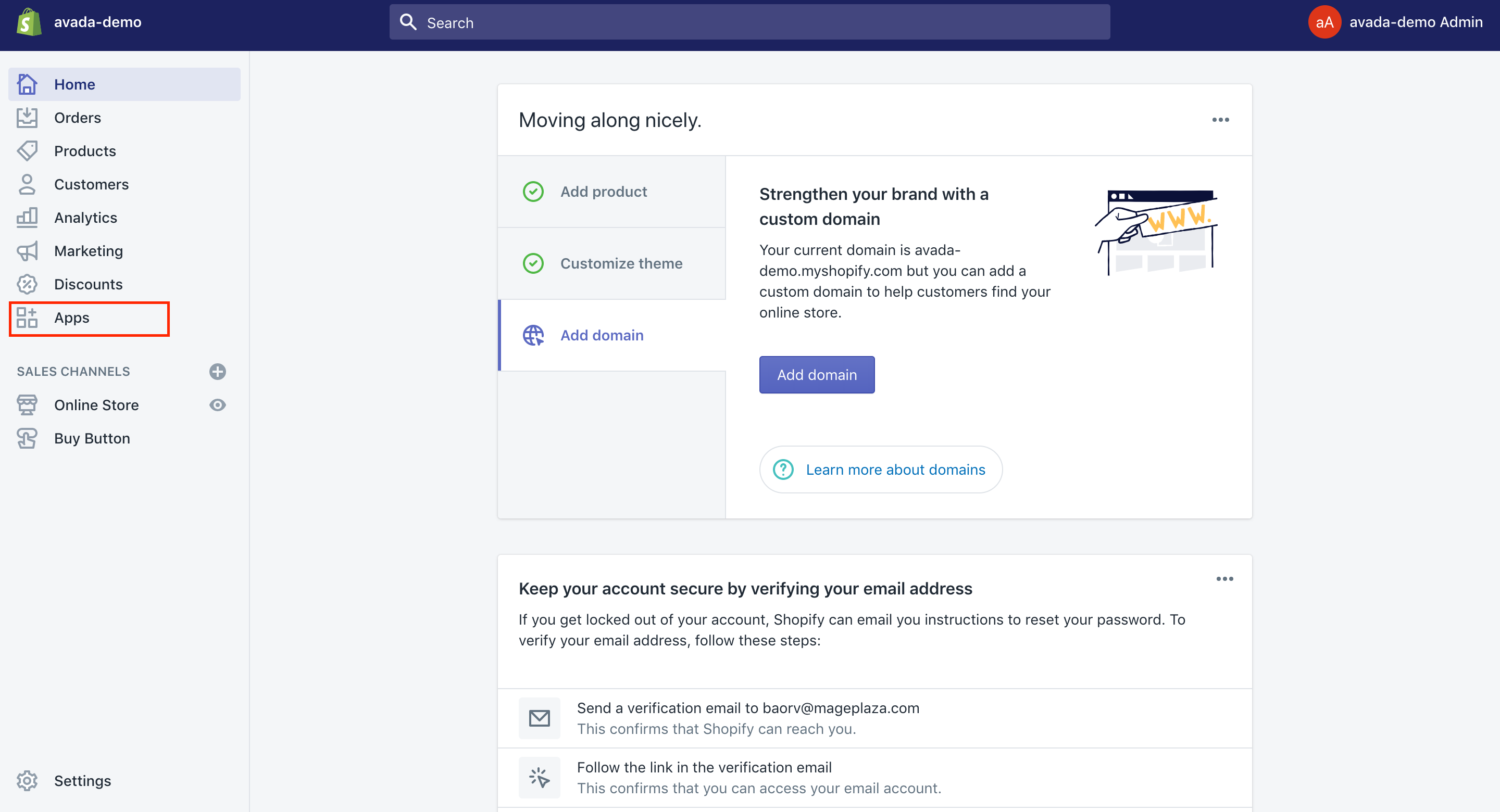Open options menu on email verification card

click(1224, 579)
